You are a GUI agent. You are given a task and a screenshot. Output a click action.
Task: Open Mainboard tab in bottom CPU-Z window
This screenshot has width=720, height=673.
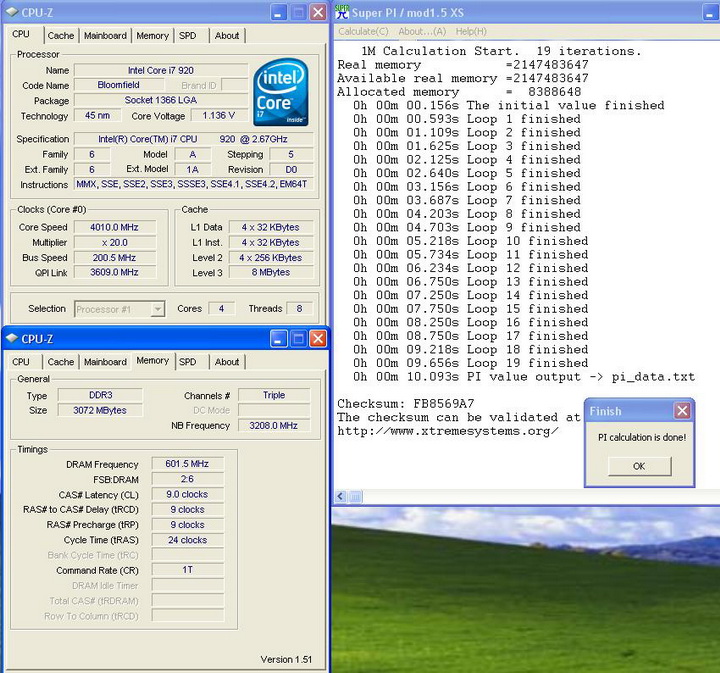point(105,362)
